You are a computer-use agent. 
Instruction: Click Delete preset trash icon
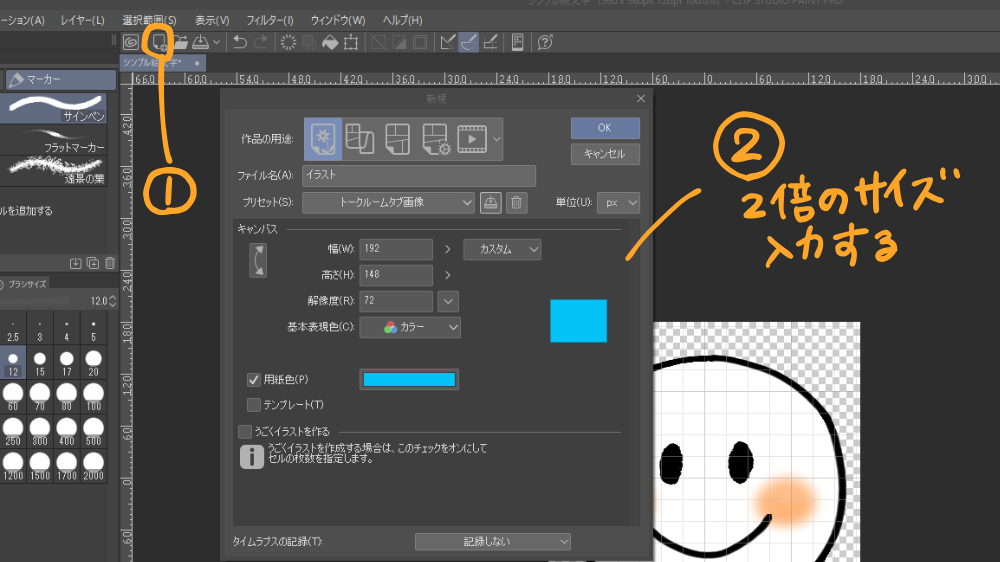(x=517, y=203)
